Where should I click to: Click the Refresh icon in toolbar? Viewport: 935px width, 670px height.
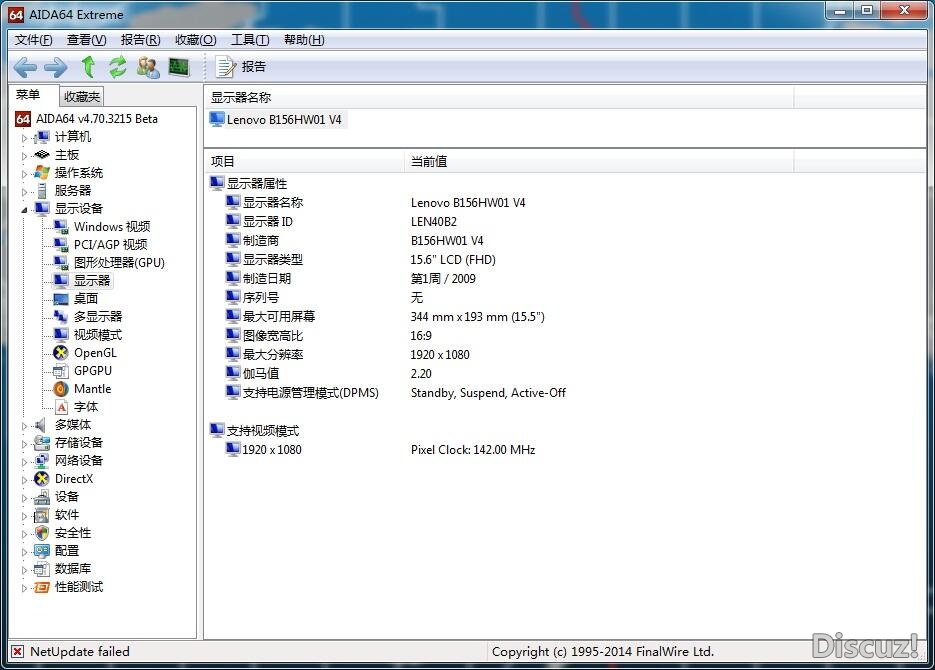click(x=118, y=67)
